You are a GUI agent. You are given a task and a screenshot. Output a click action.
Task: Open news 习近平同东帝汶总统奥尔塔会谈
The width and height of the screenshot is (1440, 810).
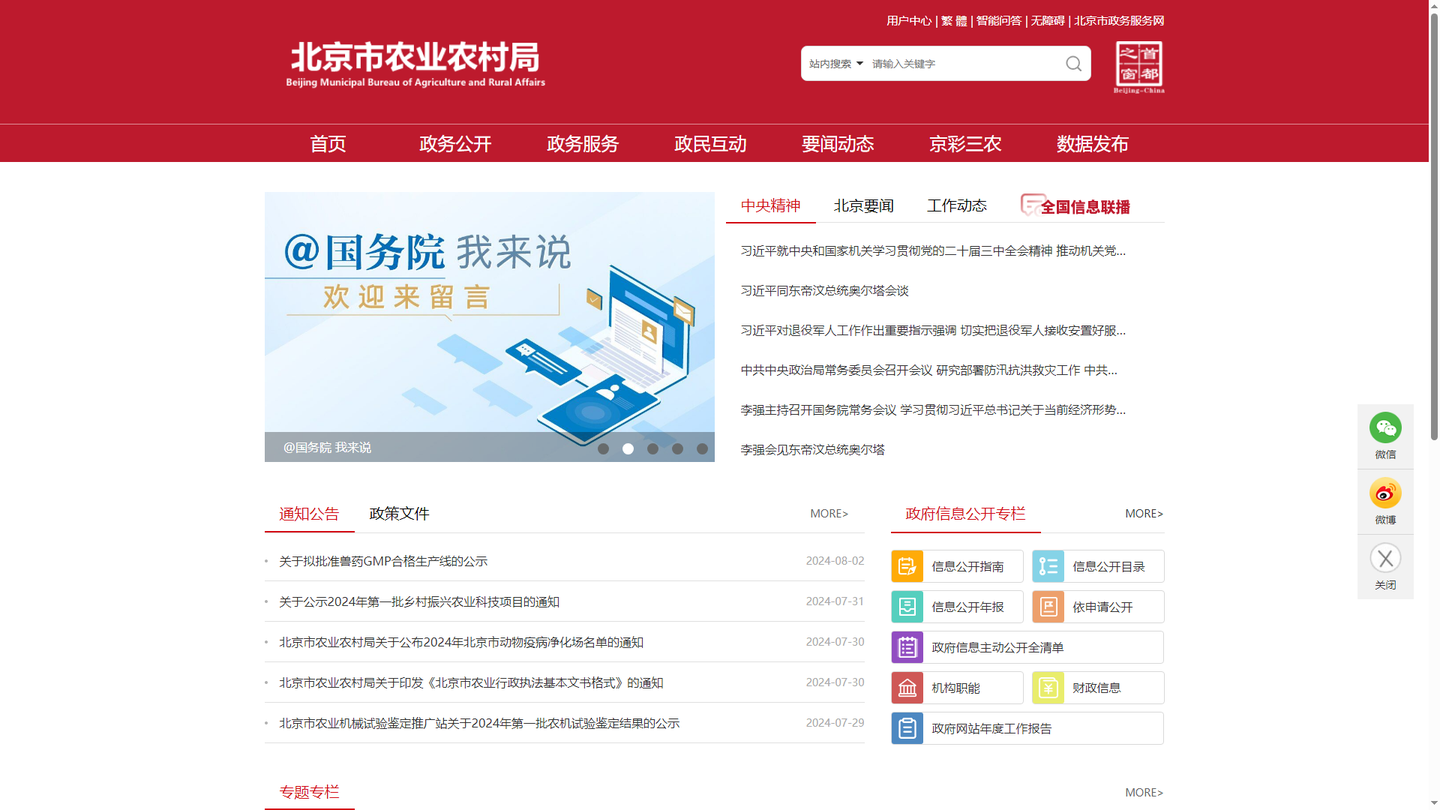(x=825, y=291)
